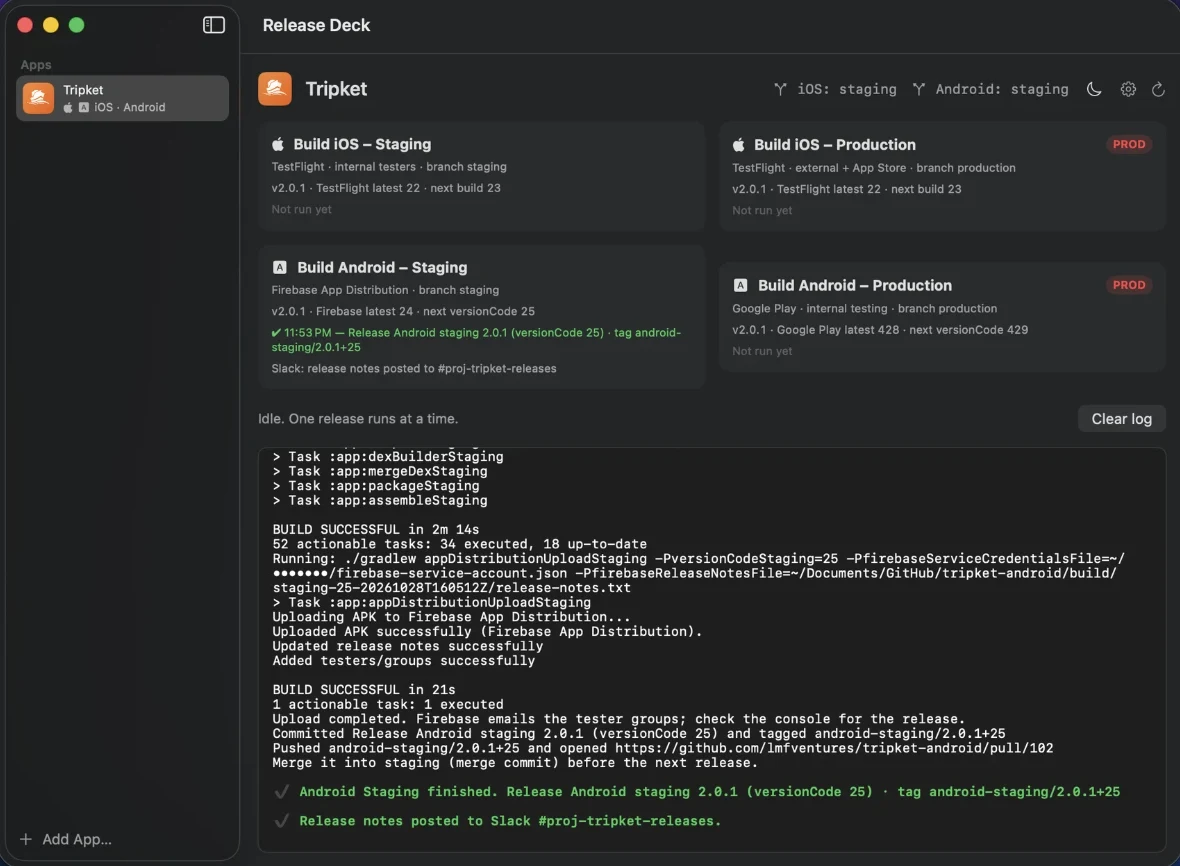Open settings via the gear icon

[1128, 89]
